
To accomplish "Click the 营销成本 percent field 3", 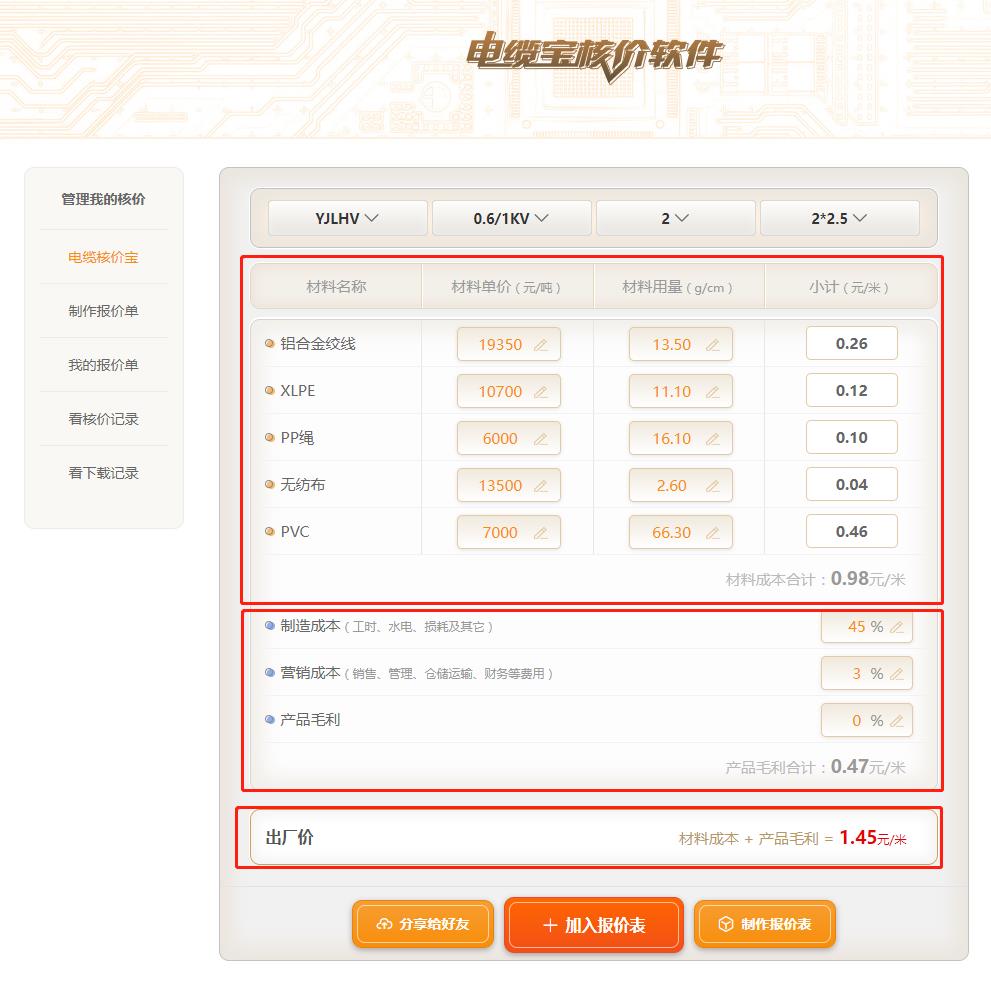I will pos(867,674).
